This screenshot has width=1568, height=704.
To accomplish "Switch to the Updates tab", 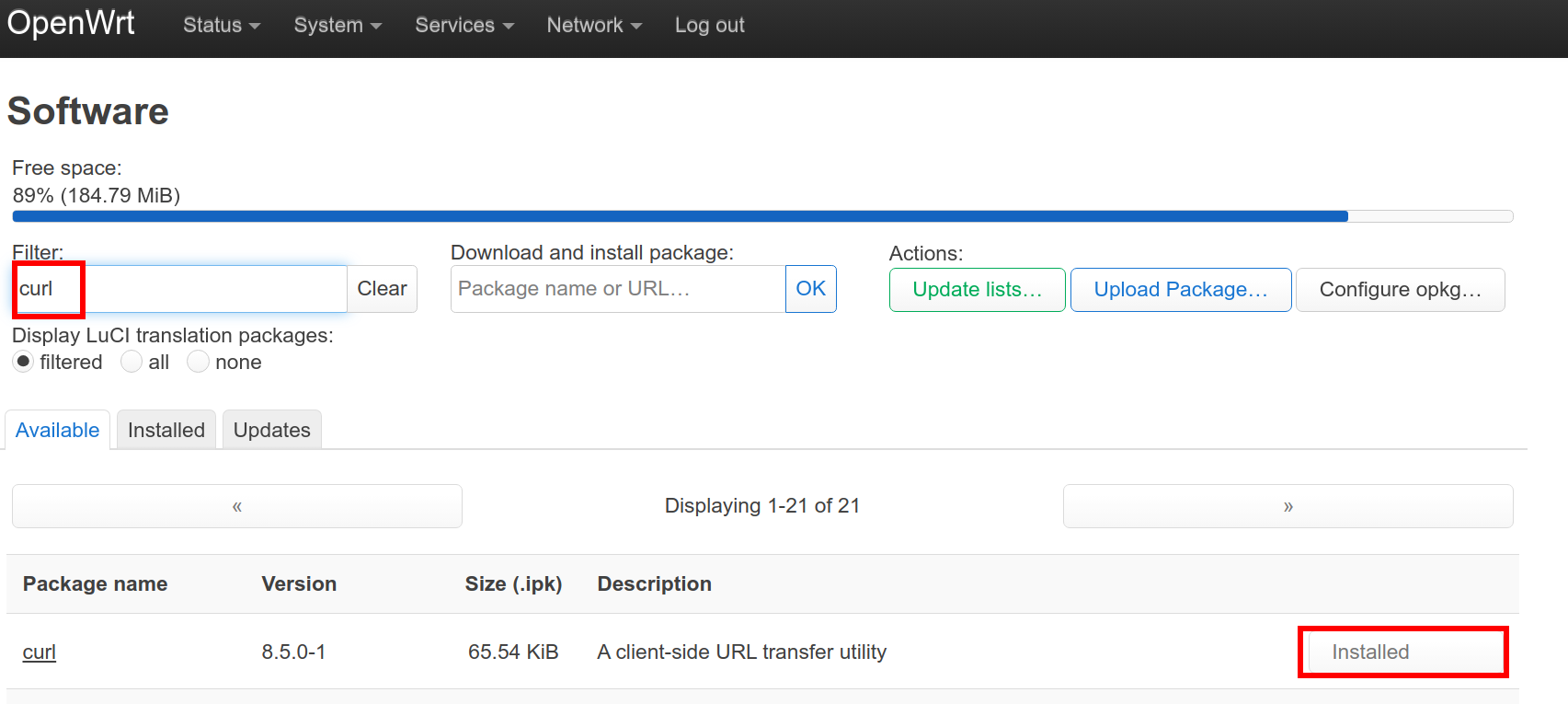I will [x=272, y=430].
